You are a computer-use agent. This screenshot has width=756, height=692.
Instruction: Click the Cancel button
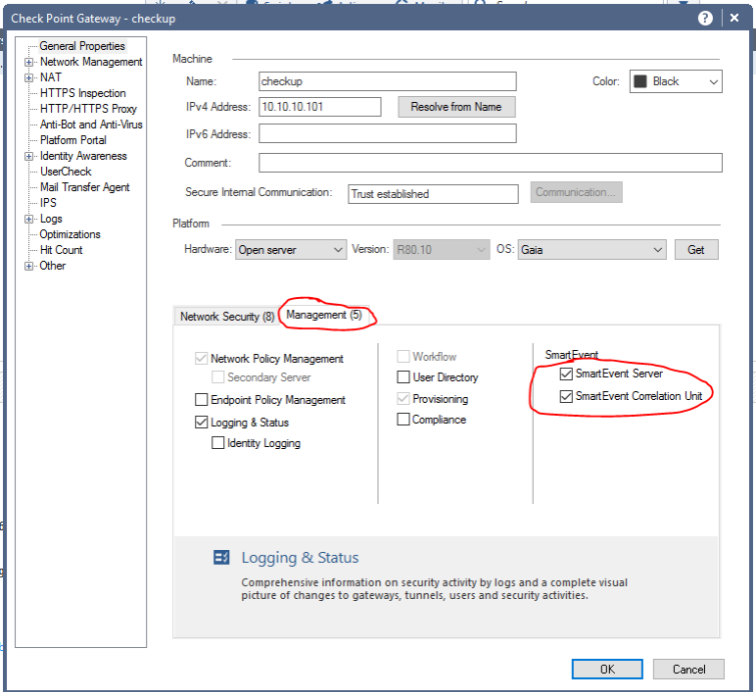[688, 669]
